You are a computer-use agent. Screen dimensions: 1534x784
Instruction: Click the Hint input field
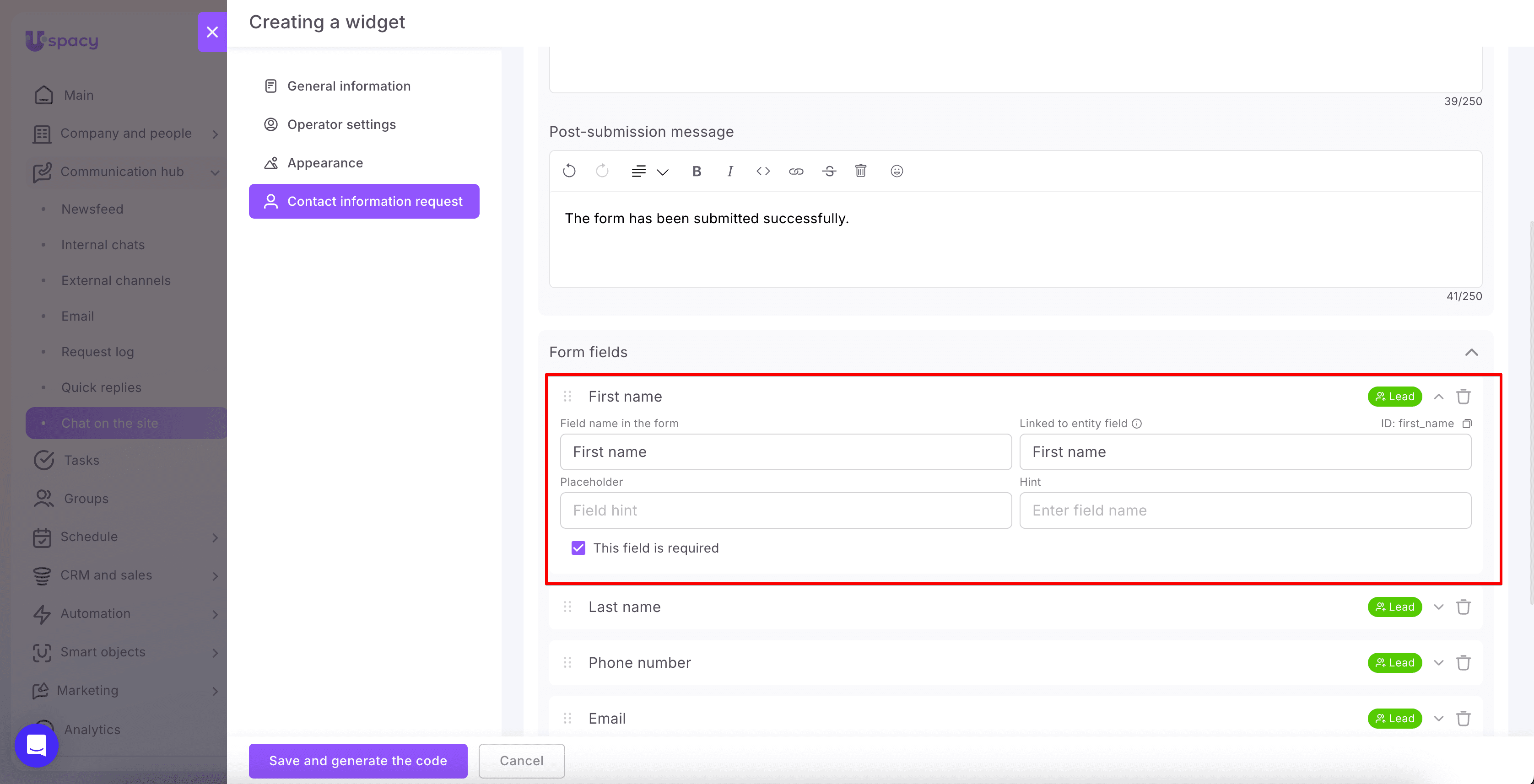(x=1245, y=510)
